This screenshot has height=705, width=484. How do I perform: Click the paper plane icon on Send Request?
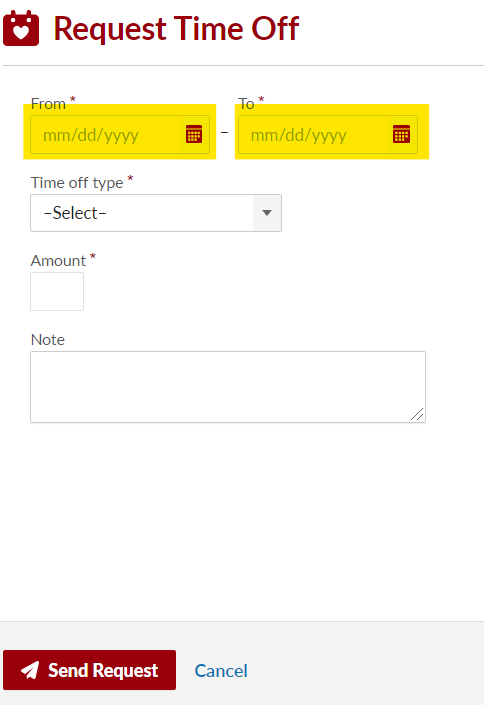point(30,670)
